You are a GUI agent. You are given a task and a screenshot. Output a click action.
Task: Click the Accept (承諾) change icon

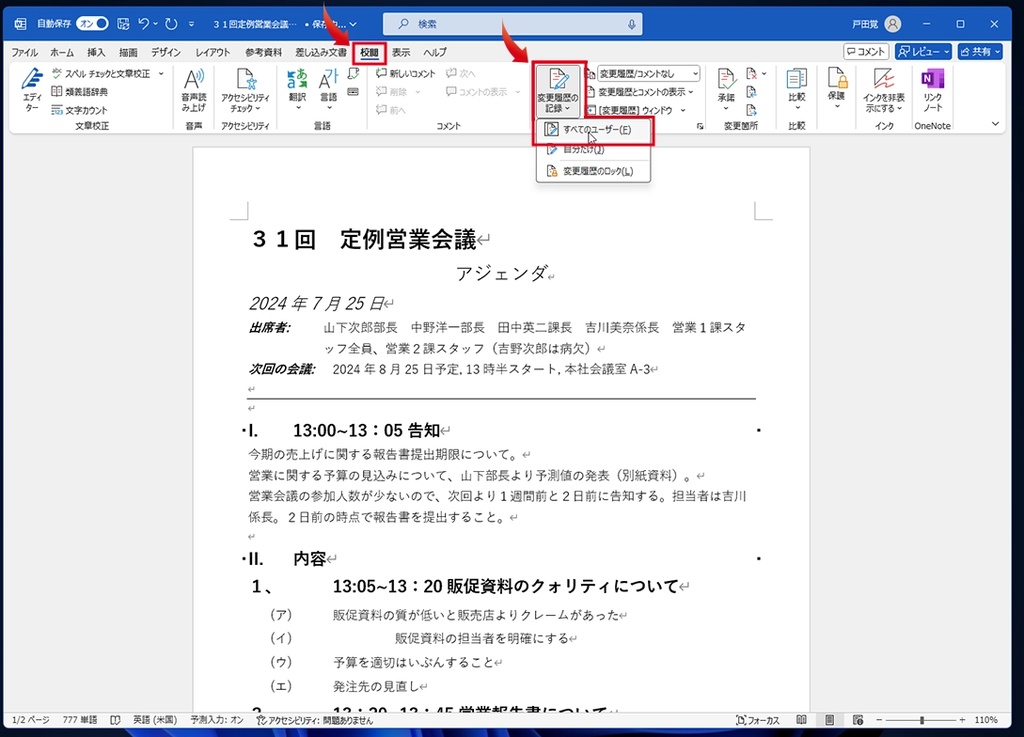[x=726, y=80]
